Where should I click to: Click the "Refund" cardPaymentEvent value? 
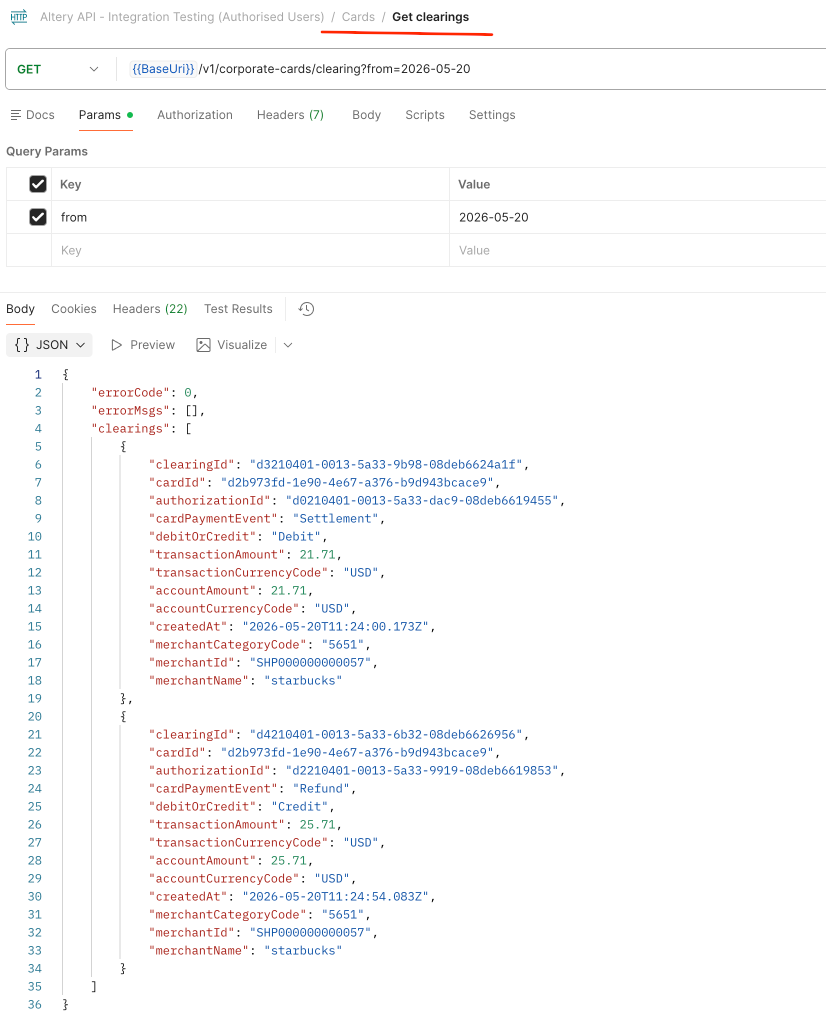click(321, 788)
